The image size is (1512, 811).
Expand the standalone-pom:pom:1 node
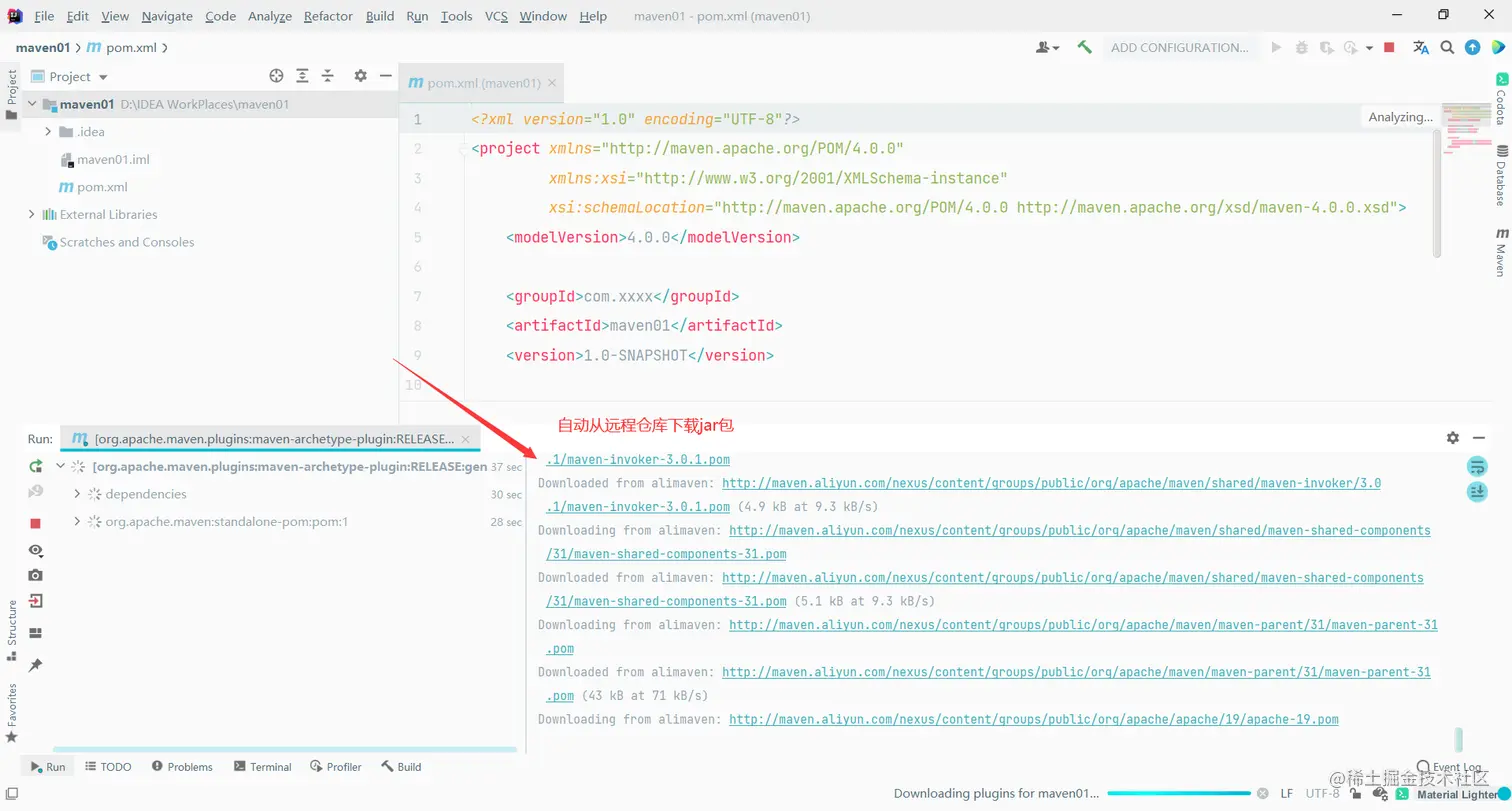78,522
